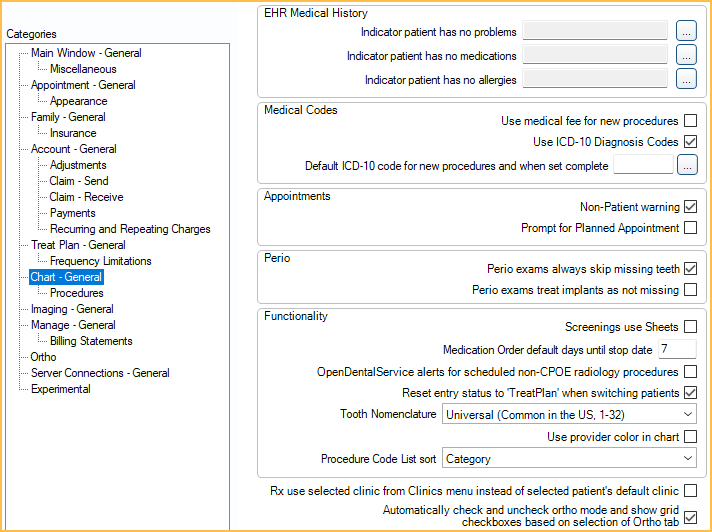712x532 pixels.
Task: Enable 'Prompt for Planned Appointment'
Action: (690, 228)
